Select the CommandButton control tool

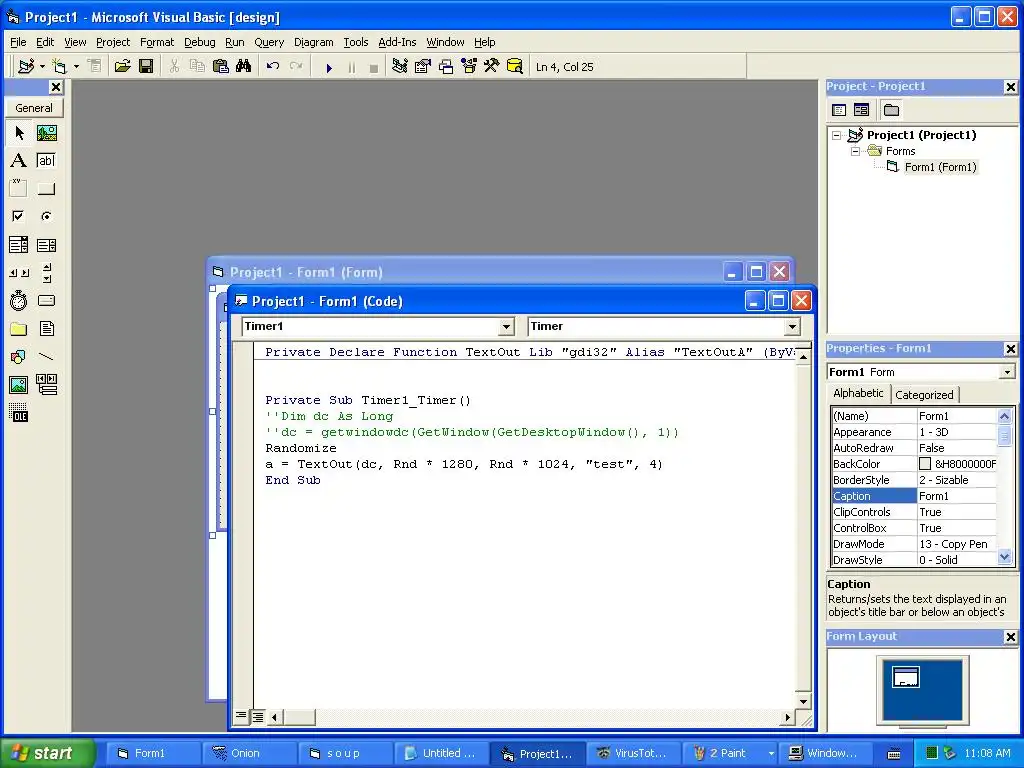coord(46,189)
